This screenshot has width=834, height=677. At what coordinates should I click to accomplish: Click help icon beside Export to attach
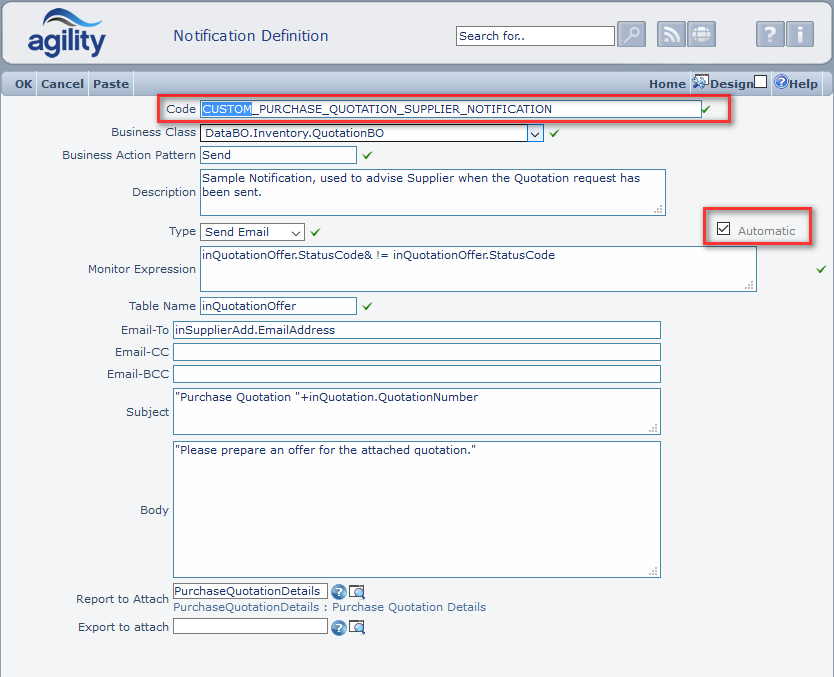[x=338, y=627]
